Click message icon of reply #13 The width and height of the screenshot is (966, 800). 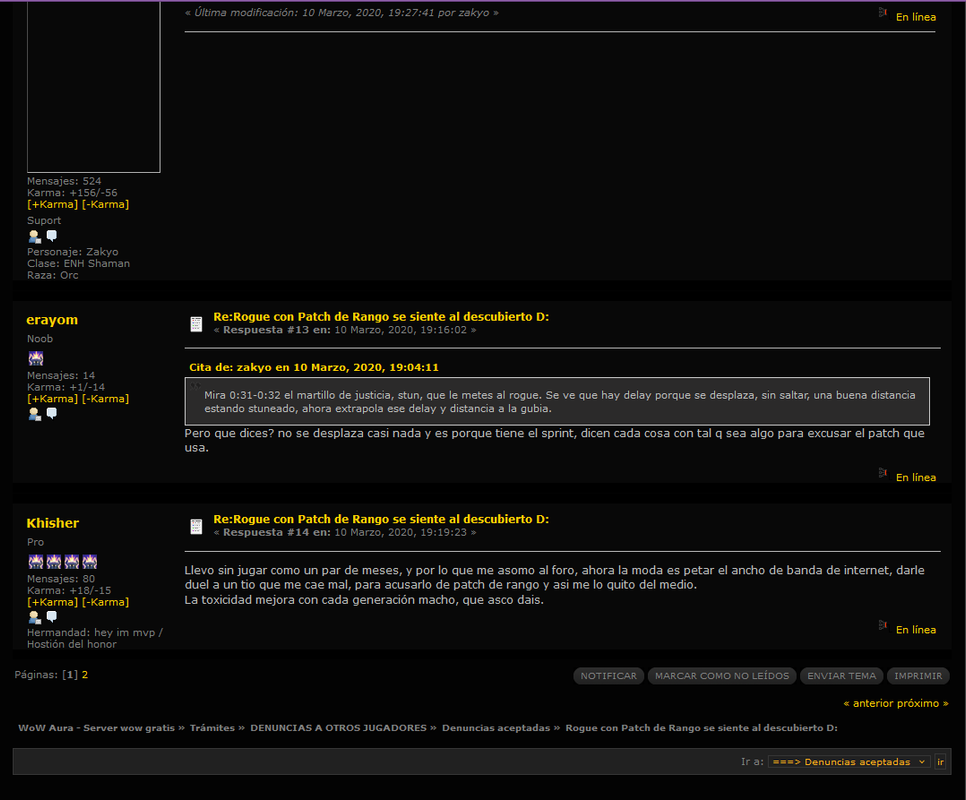[196, 324]
